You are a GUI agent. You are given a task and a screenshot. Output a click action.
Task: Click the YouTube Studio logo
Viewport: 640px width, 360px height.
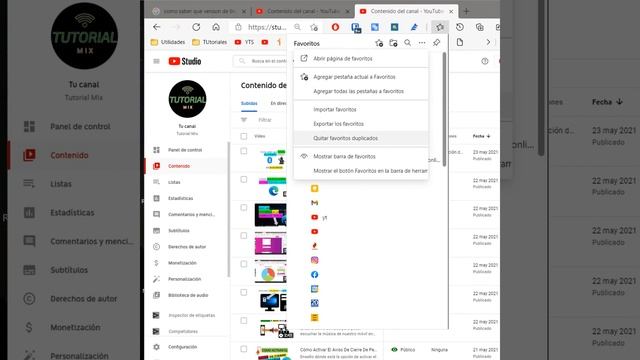(185, 61)
